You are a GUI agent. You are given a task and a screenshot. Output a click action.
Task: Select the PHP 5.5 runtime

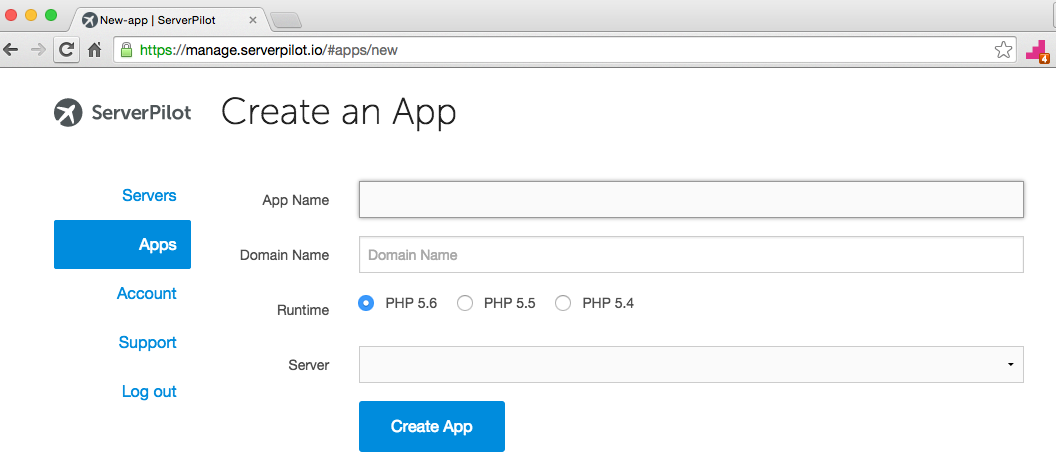[x=465, y=304]
